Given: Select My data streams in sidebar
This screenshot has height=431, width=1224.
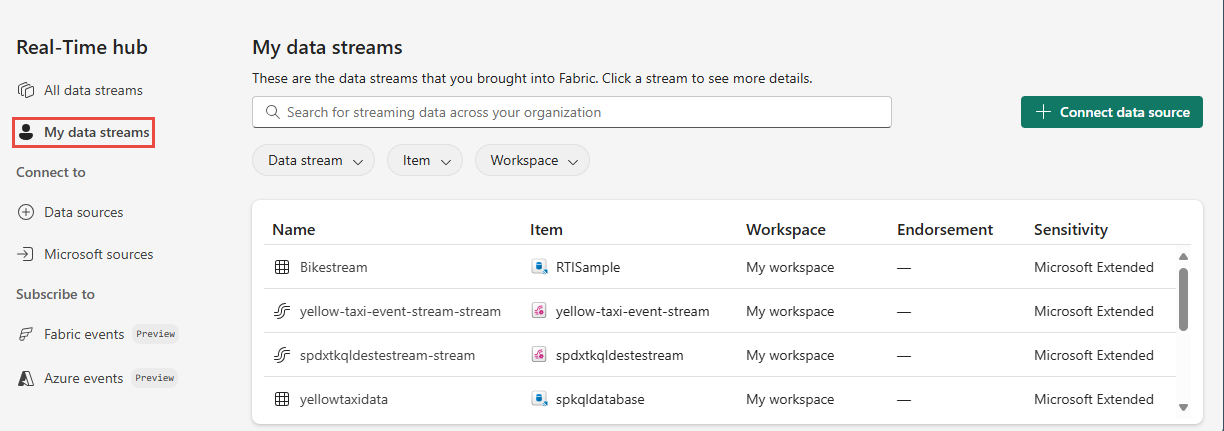Looking at the screenshot, I should coord(96,132).
